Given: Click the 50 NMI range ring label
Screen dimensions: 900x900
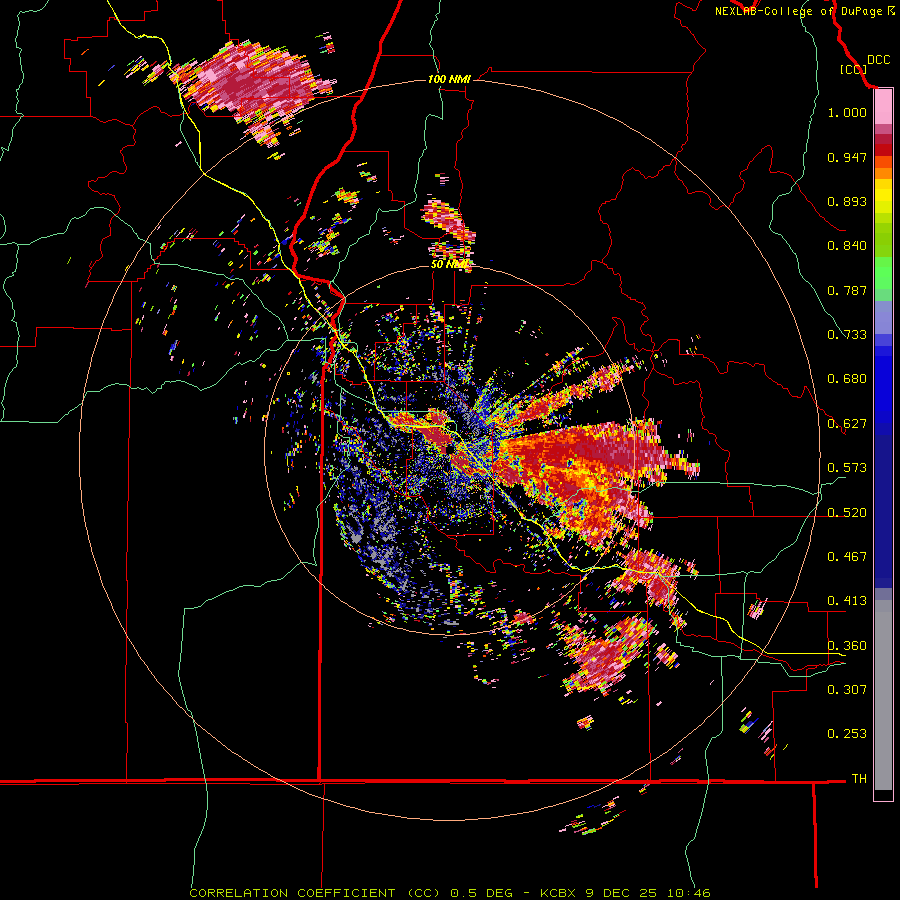Looking at the screenshot, I should (x=449, y=265).
